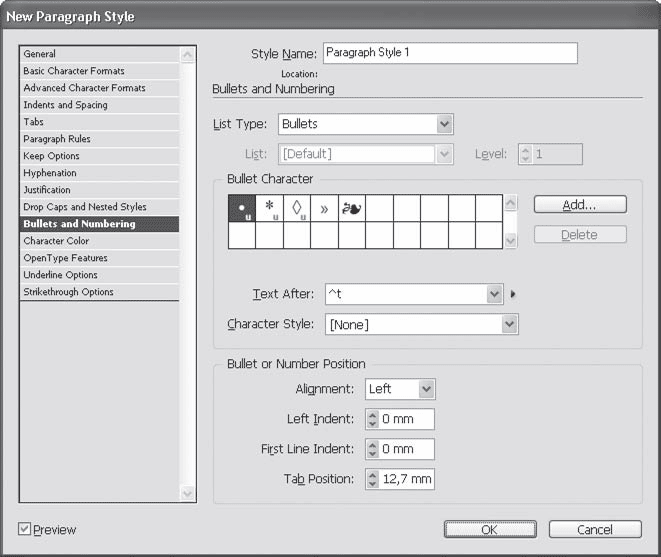Switch to Character Color section
The height and width of the screenshot is (557, 661).
click(57, 241)
